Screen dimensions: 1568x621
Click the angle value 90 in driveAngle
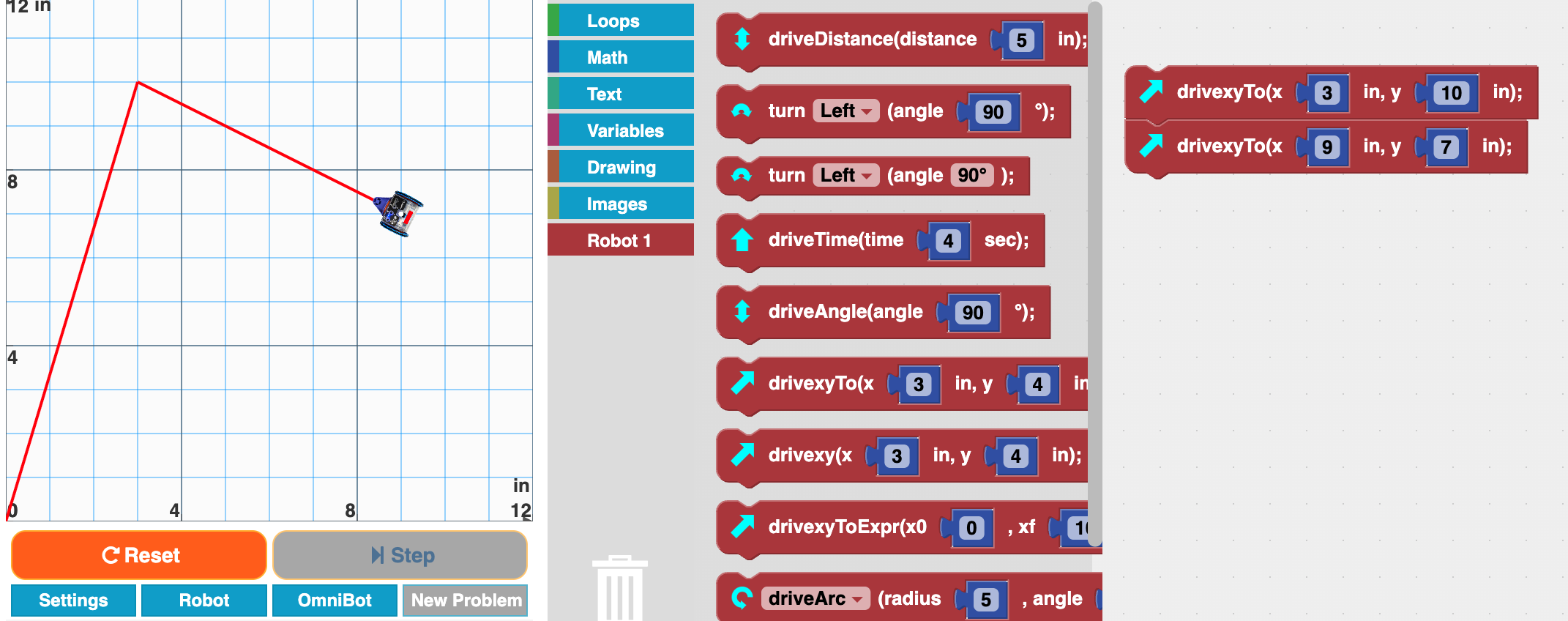[x=973, y=313]
